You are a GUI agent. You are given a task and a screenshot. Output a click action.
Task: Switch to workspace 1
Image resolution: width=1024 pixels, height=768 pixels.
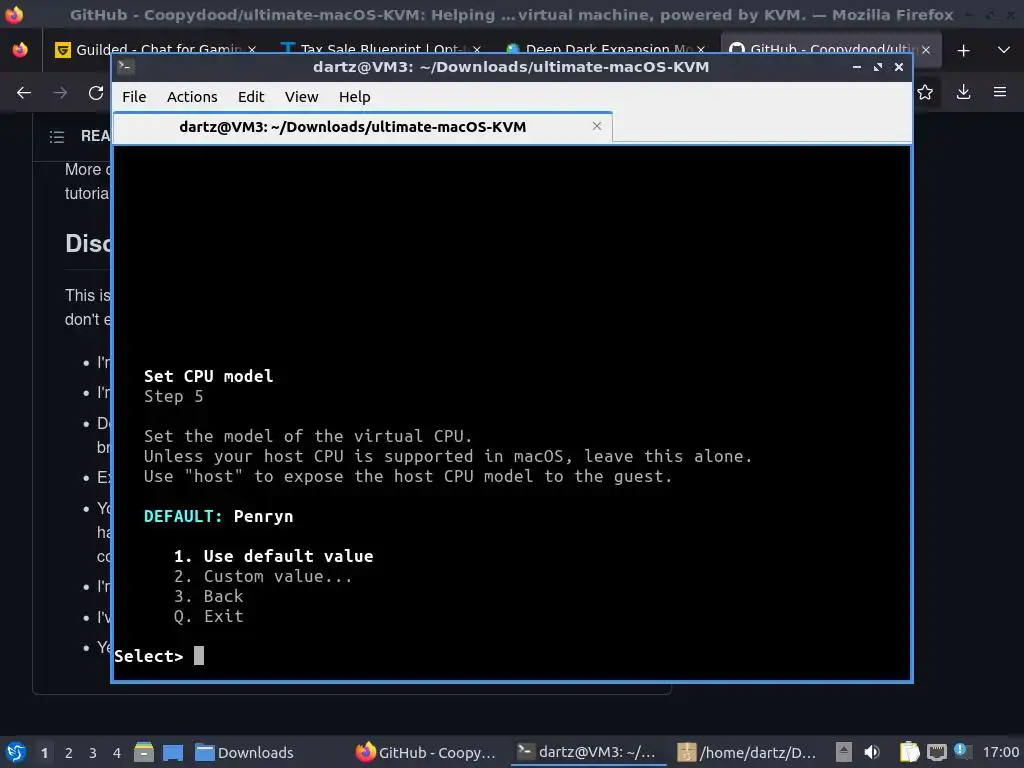[x=44, y=753]
